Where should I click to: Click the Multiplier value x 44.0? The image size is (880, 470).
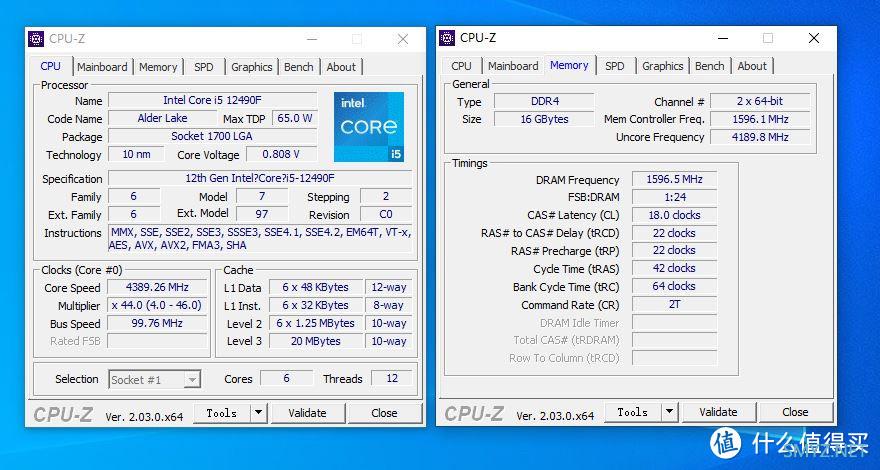click(x=157, y=305)
